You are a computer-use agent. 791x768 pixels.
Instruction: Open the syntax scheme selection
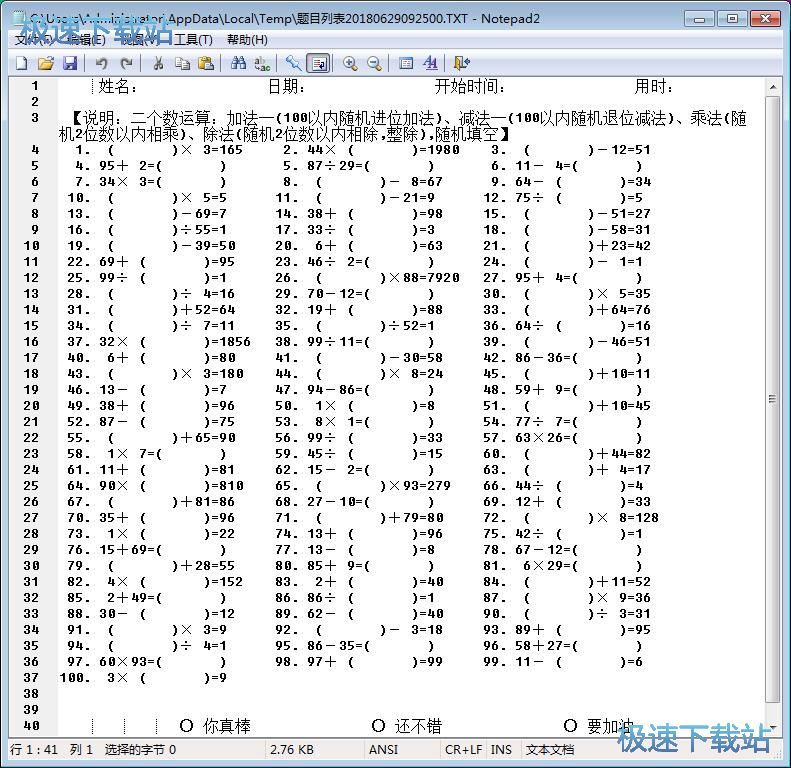click(406, 63)
